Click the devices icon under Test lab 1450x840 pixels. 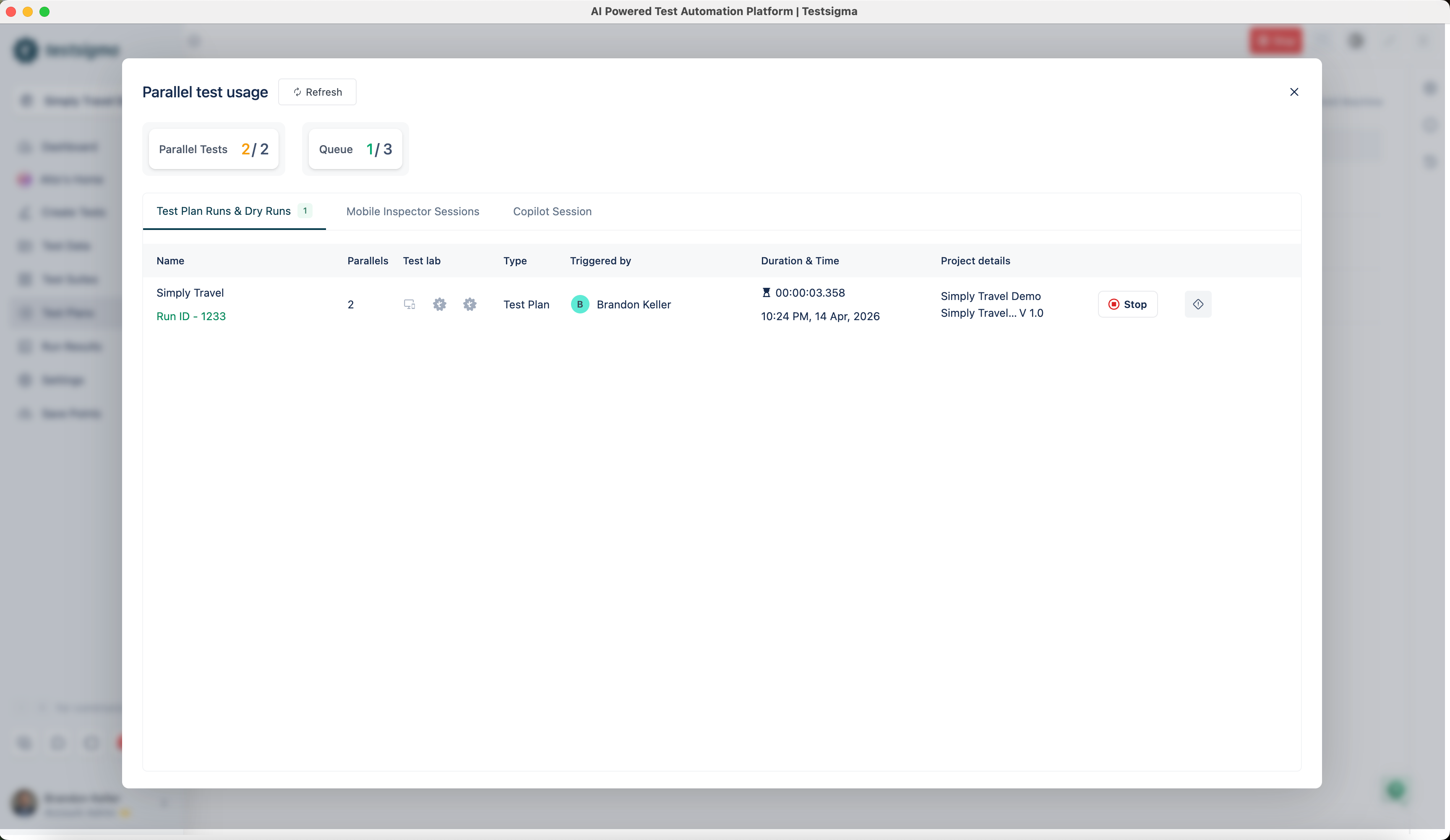409,304
